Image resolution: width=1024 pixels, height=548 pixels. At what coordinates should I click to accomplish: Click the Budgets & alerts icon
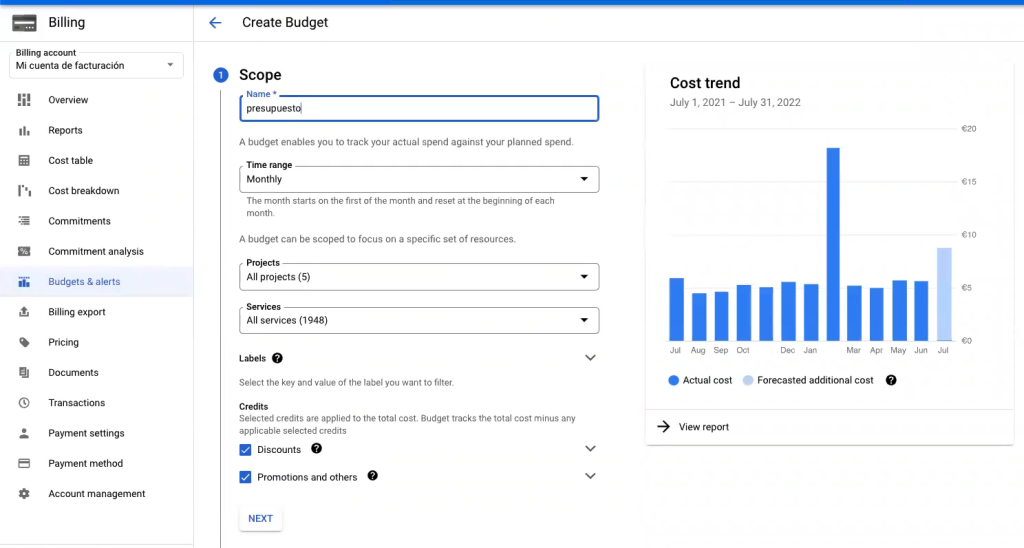[24, 282]
